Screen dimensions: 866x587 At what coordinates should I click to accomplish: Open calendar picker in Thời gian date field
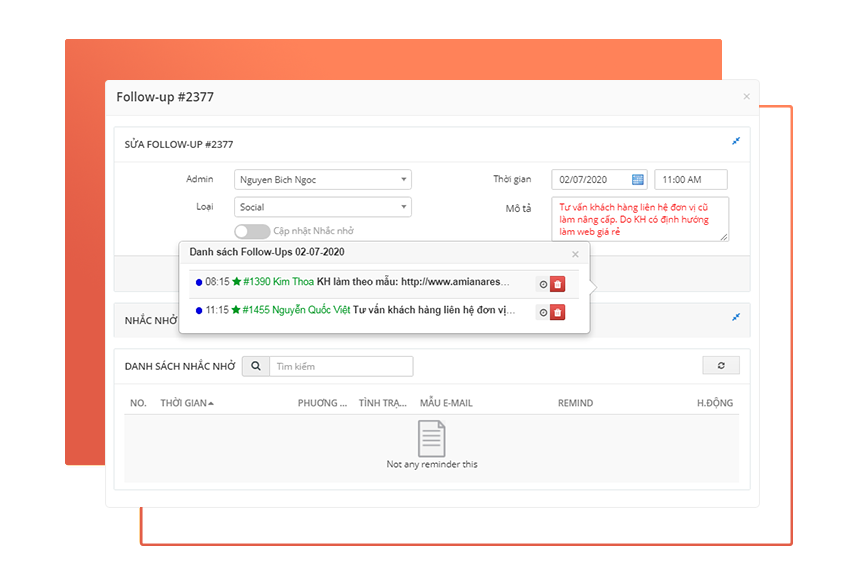coord(637,180)
